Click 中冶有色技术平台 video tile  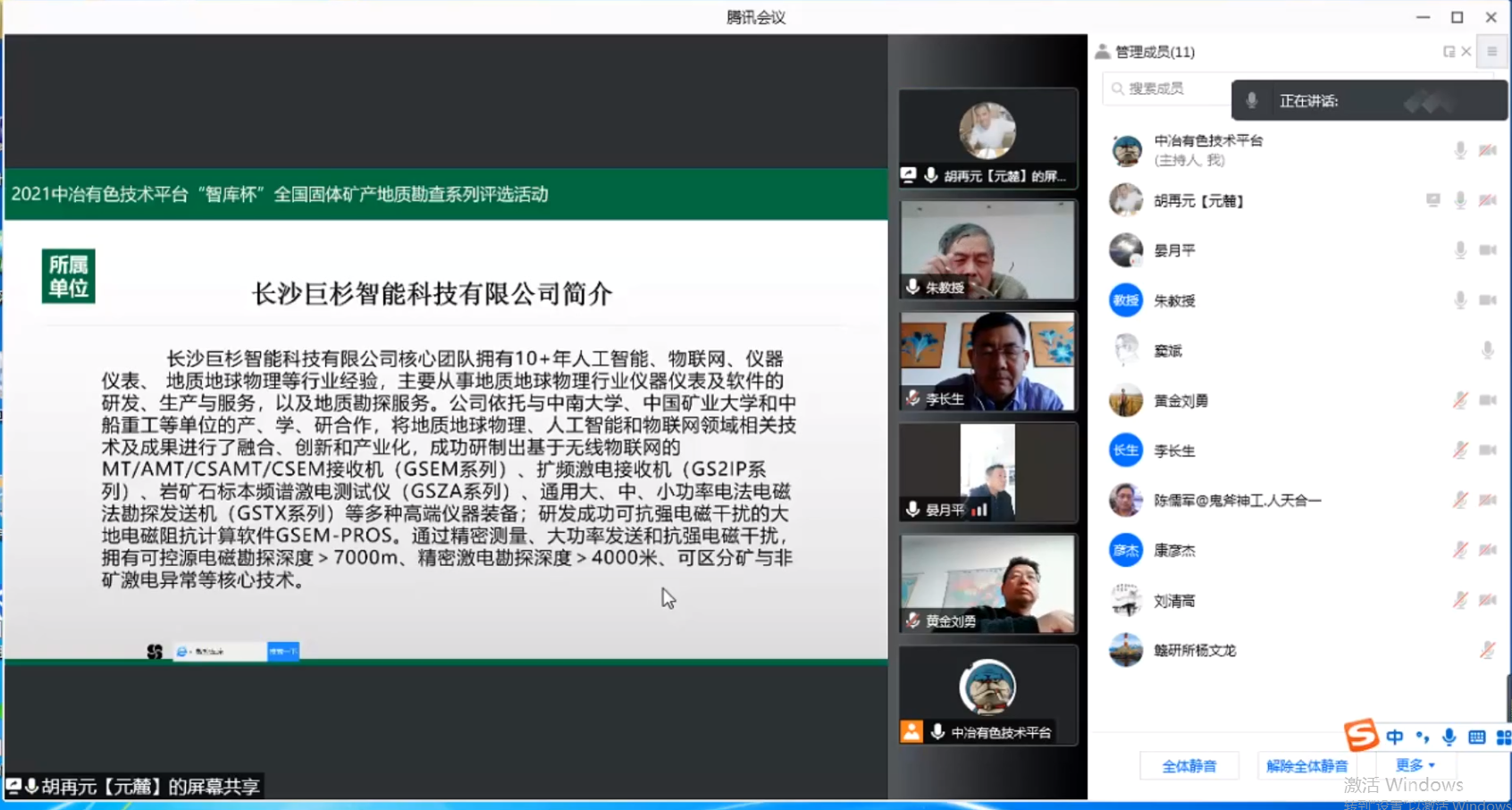(987, 696)
